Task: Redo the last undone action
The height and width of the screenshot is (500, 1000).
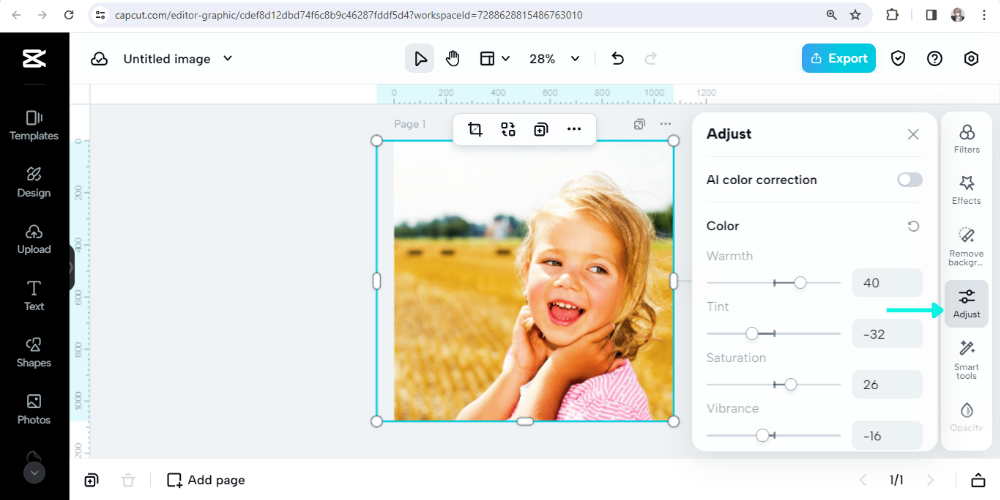Action: 651,59
